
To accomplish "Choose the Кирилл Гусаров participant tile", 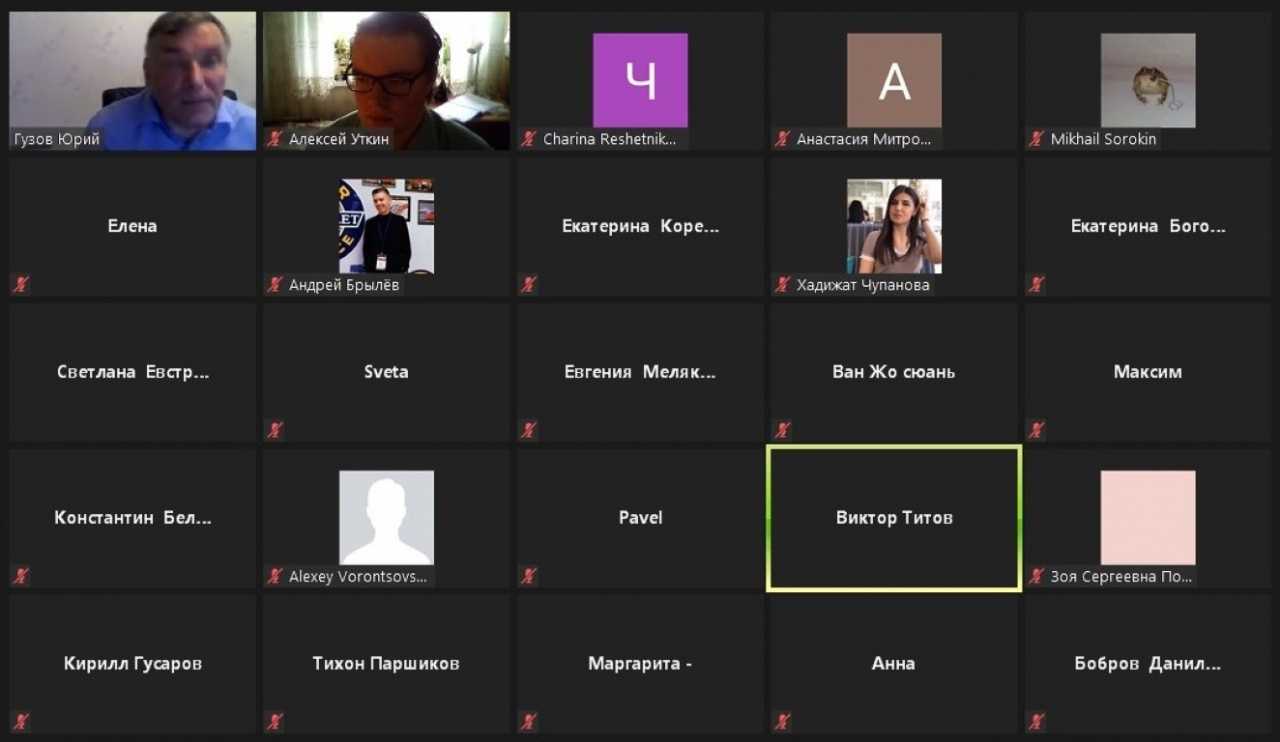I will click(133, 663).
